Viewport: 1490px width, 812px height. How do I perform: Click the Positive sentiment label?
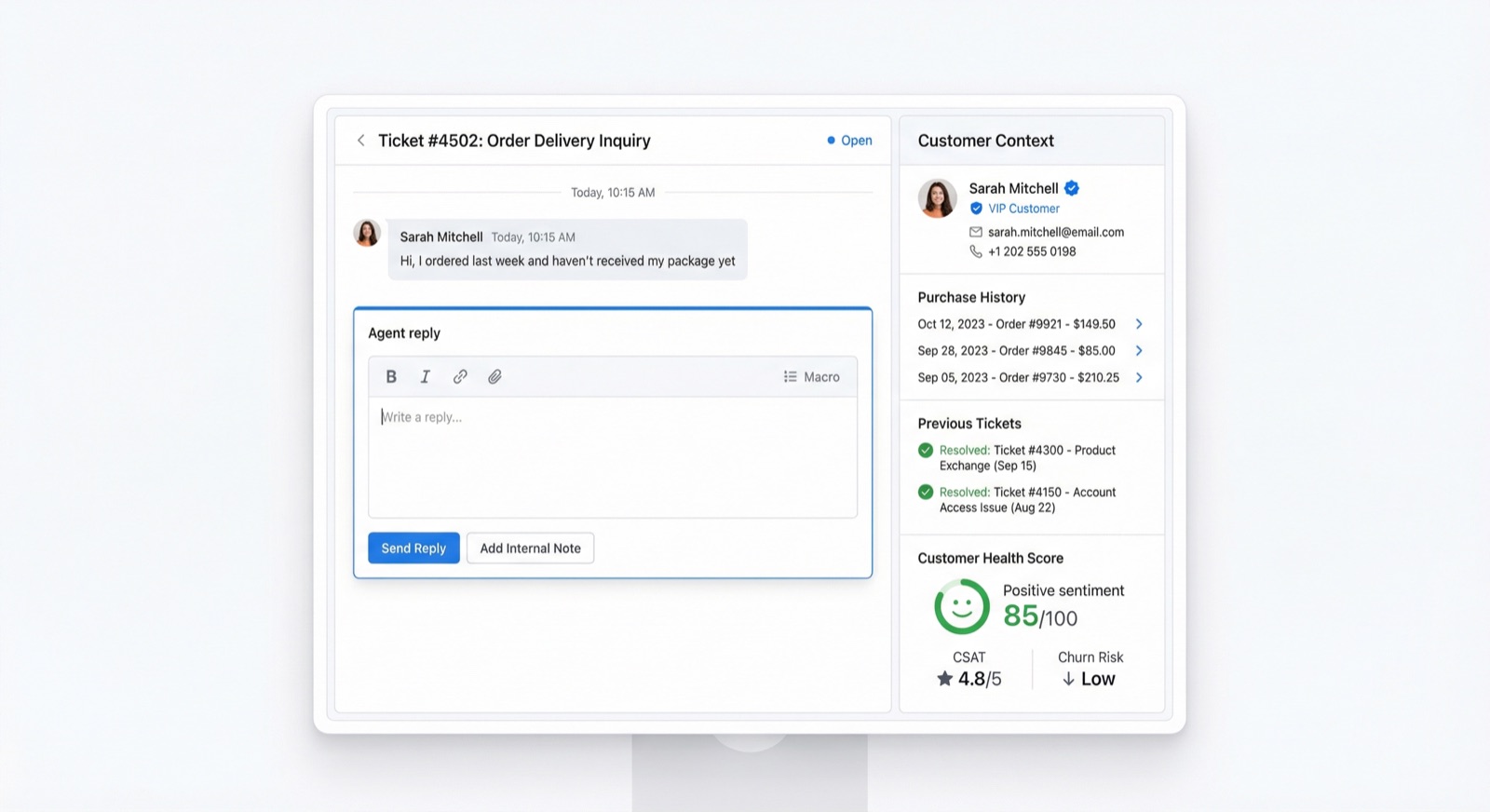[x=1063, y=590]
